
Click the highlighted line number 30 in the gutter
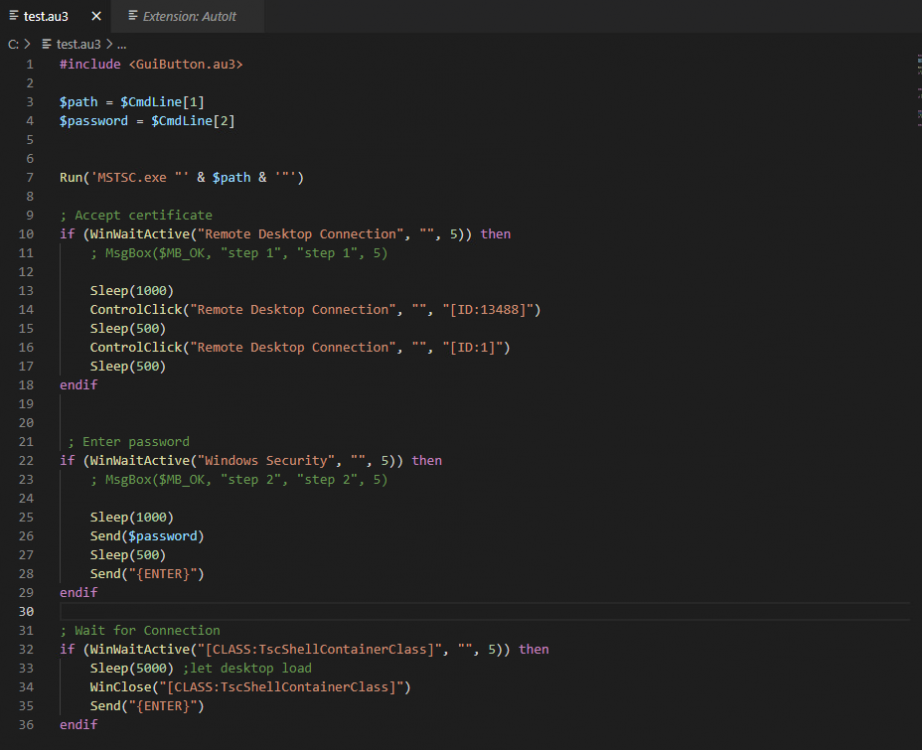click(26, 612)
